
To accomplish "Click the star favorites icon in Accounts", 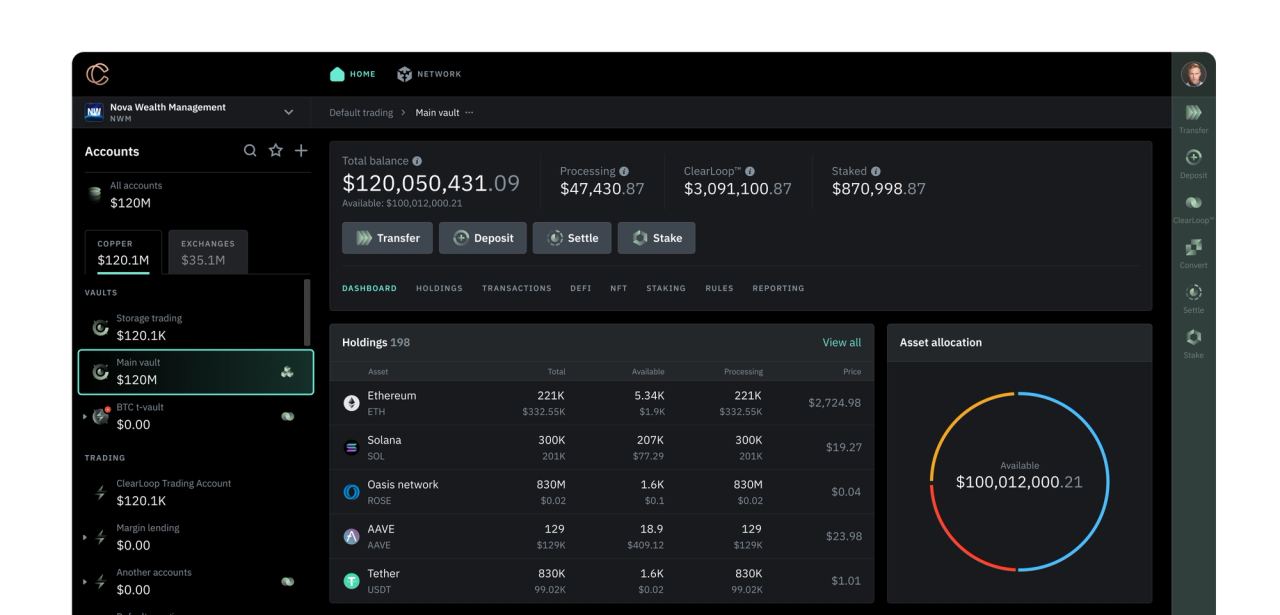I will pyautogui.click(x=276, y=151).
